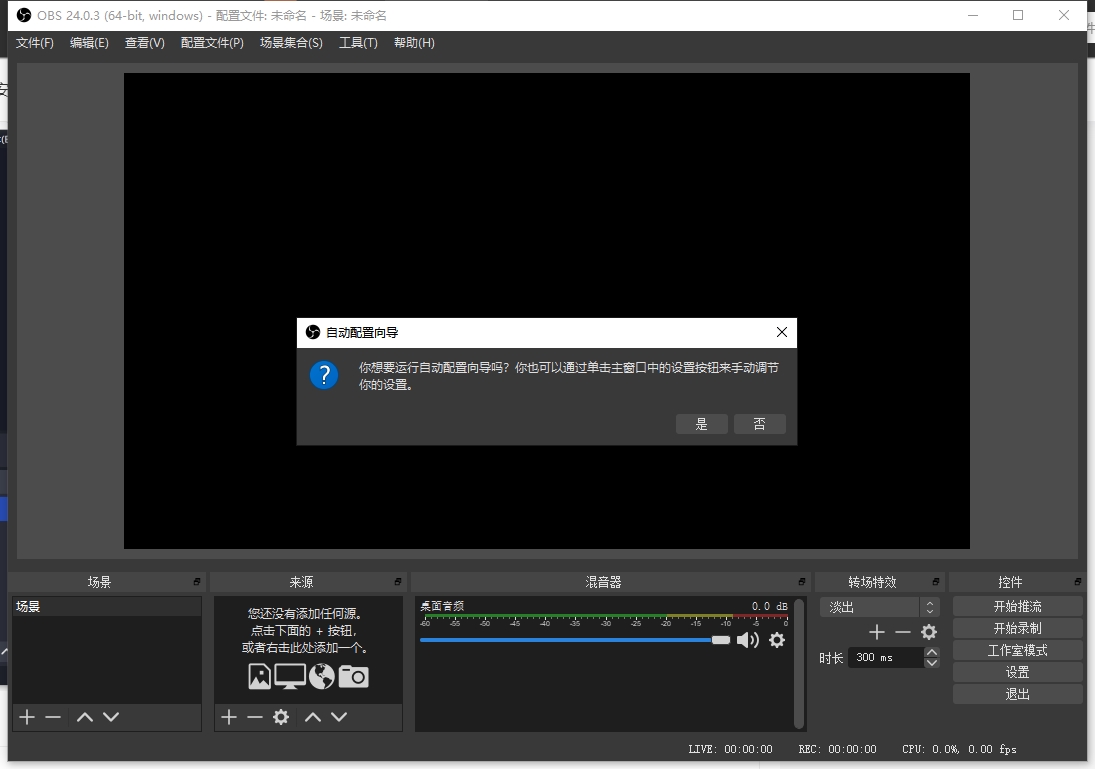Image resolution: width=1095 pixels, height=769 pixels.
Task: Open the 文件(F) menu
Action: click(x=35, y=43)
